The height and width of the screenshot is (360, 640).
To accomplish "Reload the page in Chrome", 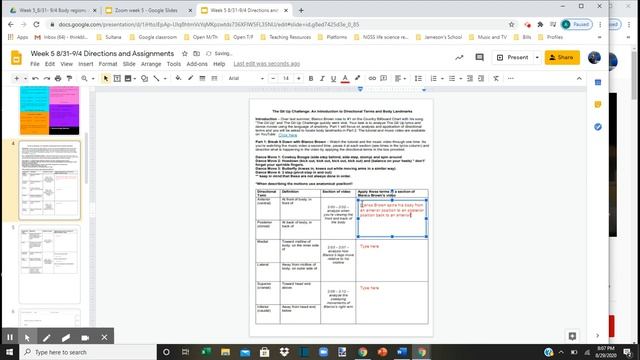I will [36, 24].
